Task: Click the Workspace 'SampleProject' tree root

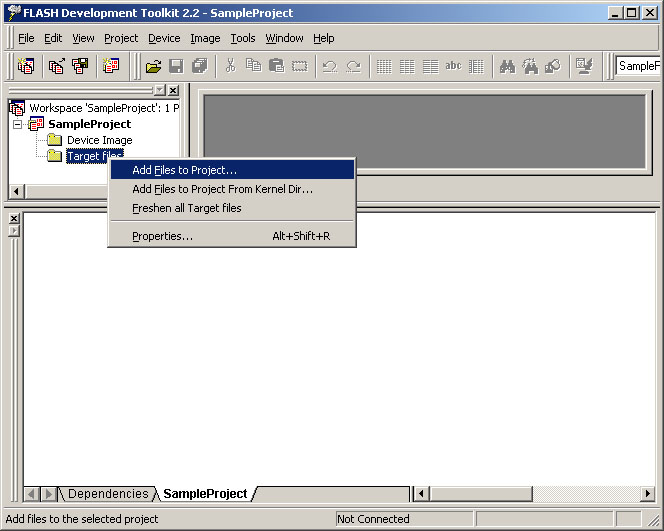Action: click(x=104, y=108)
